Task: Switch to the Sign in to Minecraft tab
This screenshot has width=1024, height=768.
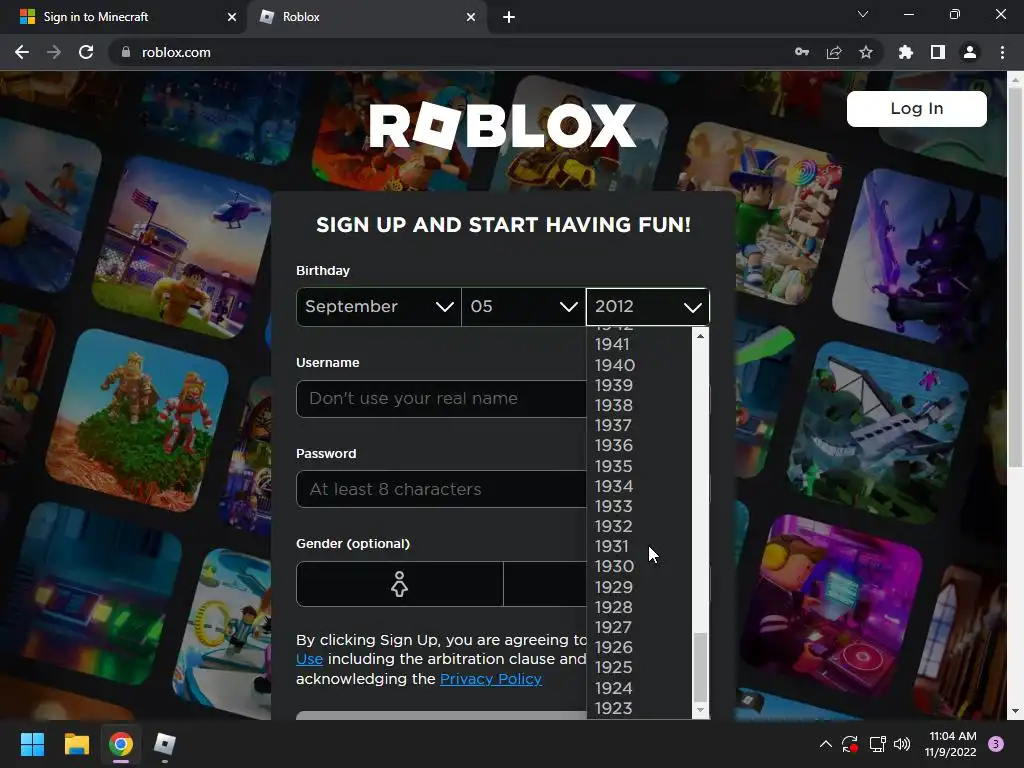Action: tap(123, 17)
